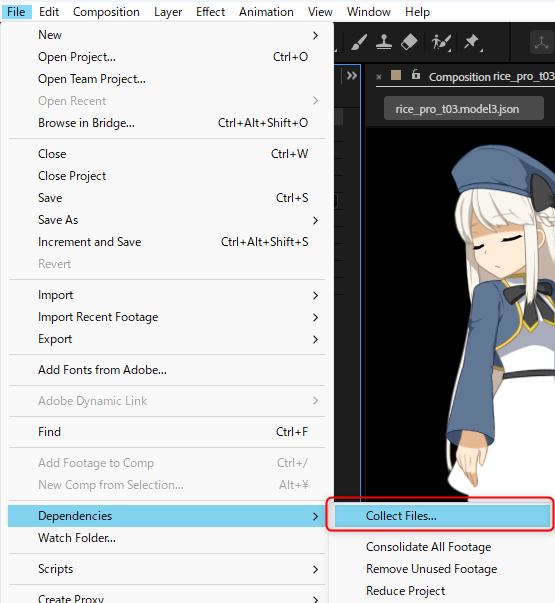
Task: Expand hidden panels with double-chevron icon
Action: tap(352, 76)
